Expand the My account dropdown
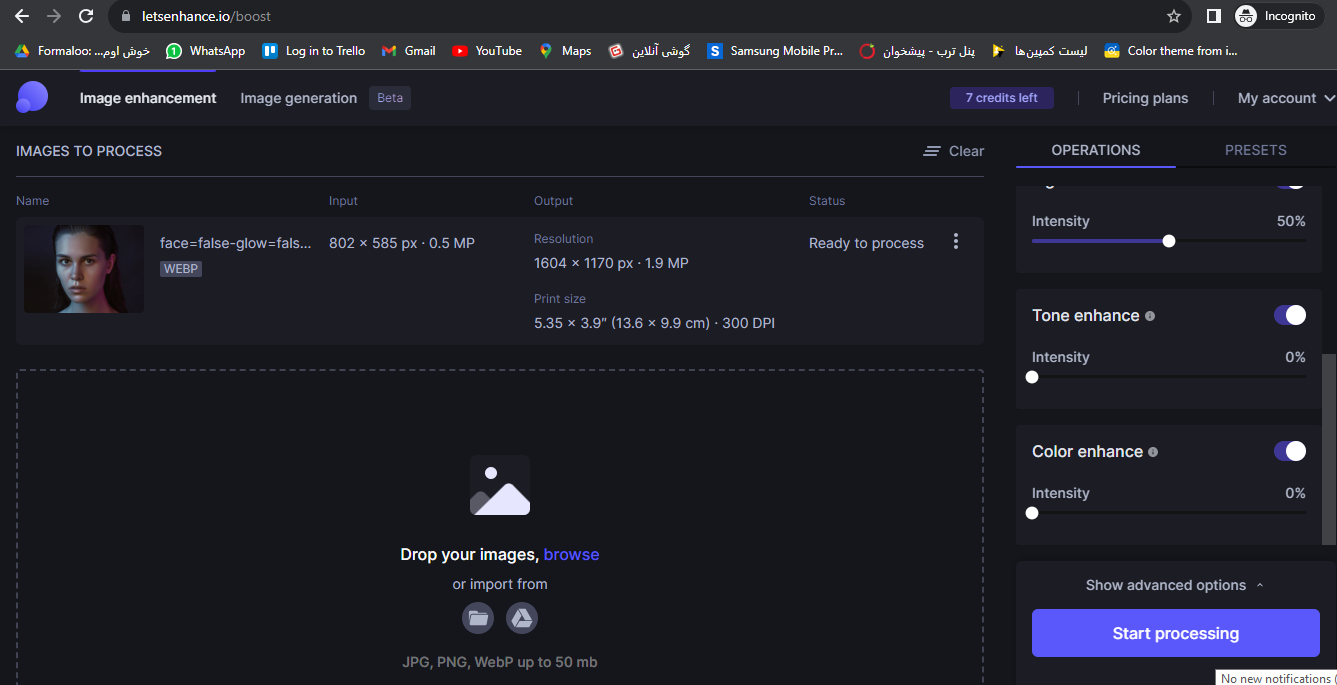 (1286, 98)
